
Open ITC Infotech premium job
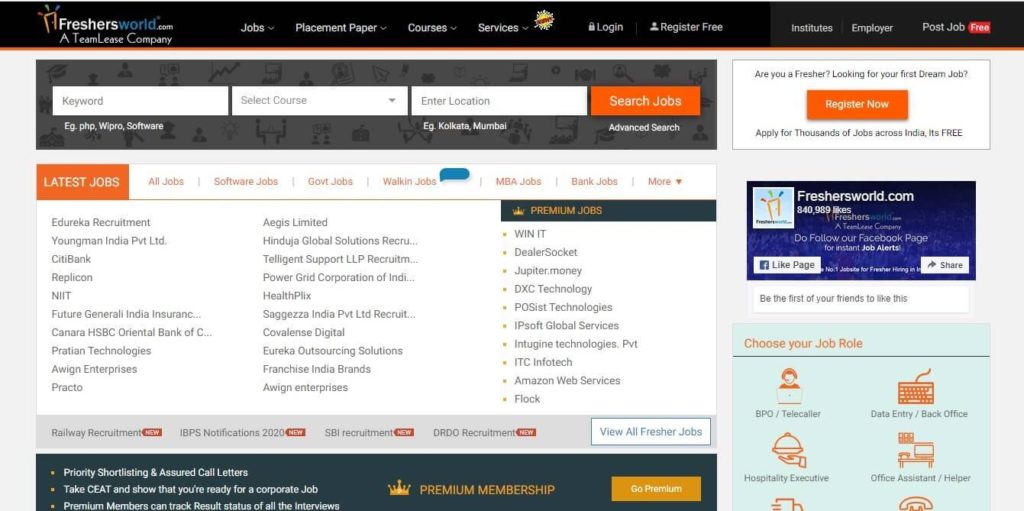point(543,361)
